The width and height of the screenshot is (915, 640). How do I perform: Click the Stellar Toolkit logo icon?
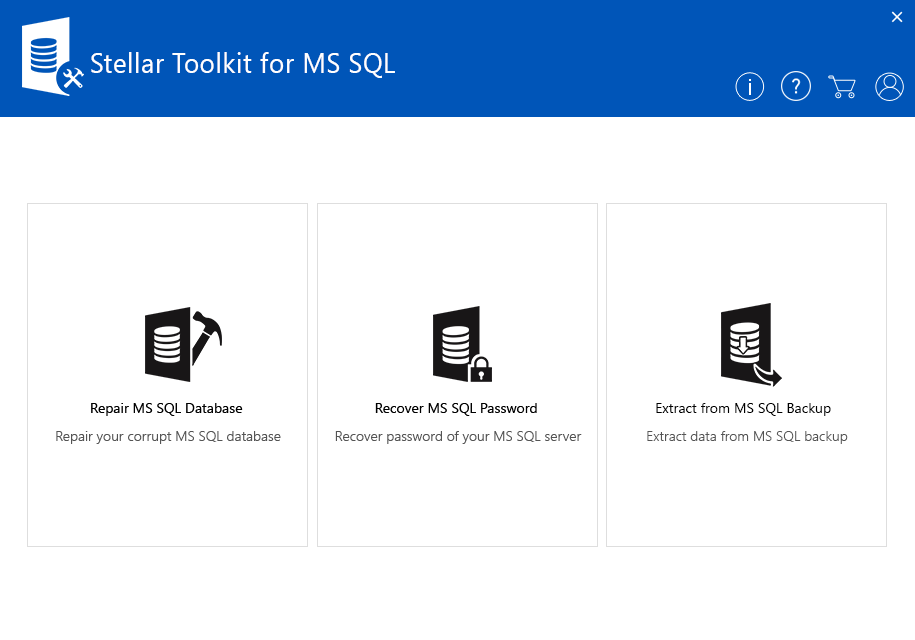point(53,57)
